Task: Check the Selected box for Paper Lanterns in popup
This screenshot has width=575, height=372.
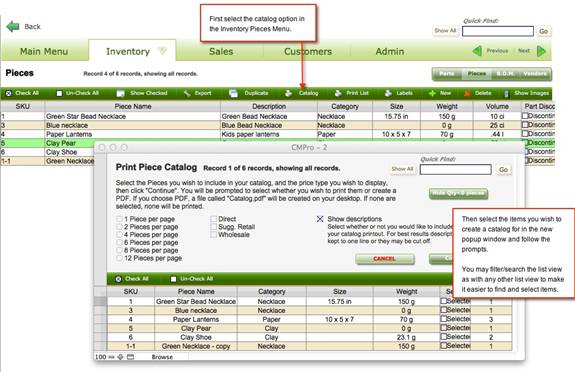Action: click(443, 319)
